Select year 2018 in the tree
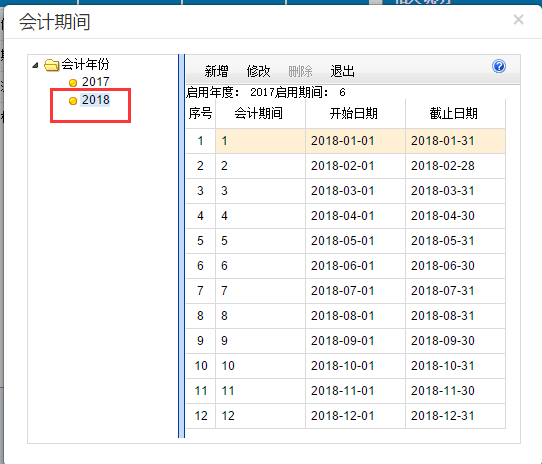This screenshot has height=464, width=542. click(95, 100)
